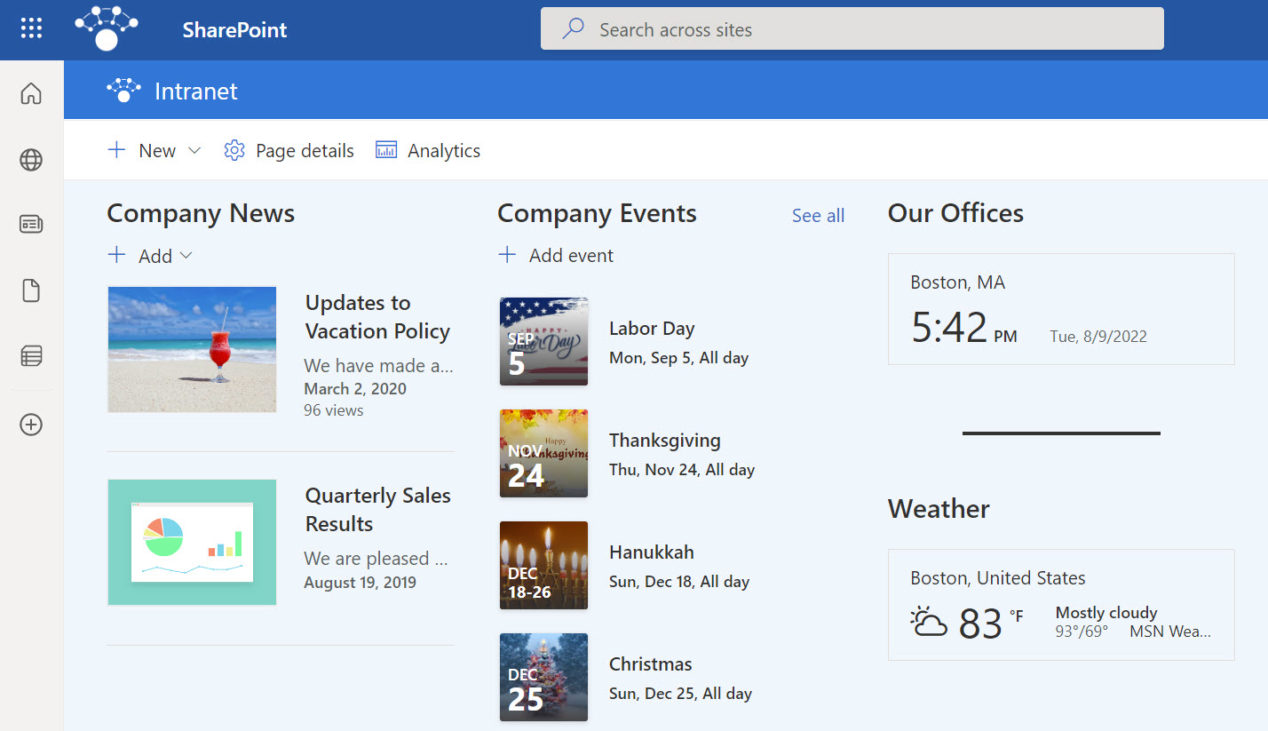Click the SharePoint logo in the top bar
The width and height of the screenshot is (1268, 731).
click(x=106, y=28)
